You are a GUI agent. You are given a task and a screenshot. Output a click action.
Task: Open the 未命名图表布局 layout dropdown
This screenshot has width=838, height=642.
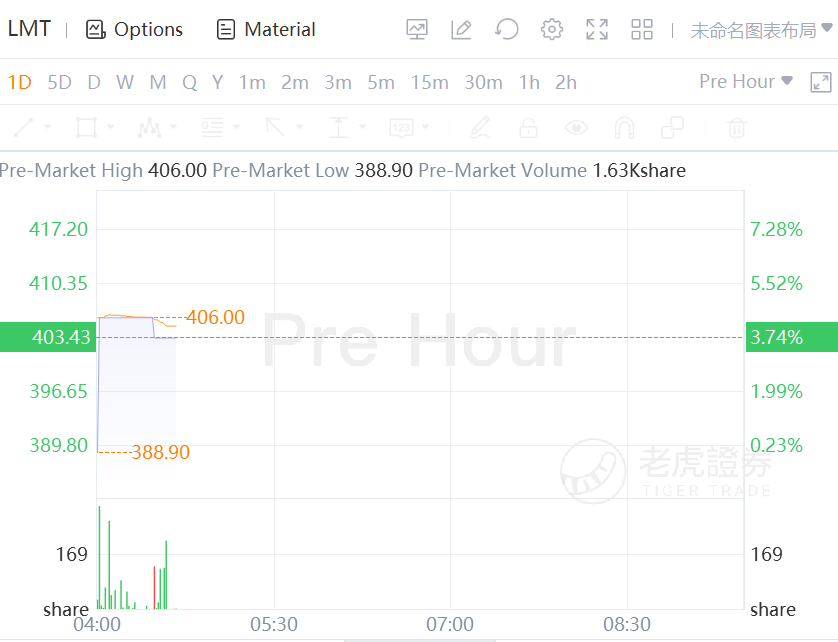760,30
